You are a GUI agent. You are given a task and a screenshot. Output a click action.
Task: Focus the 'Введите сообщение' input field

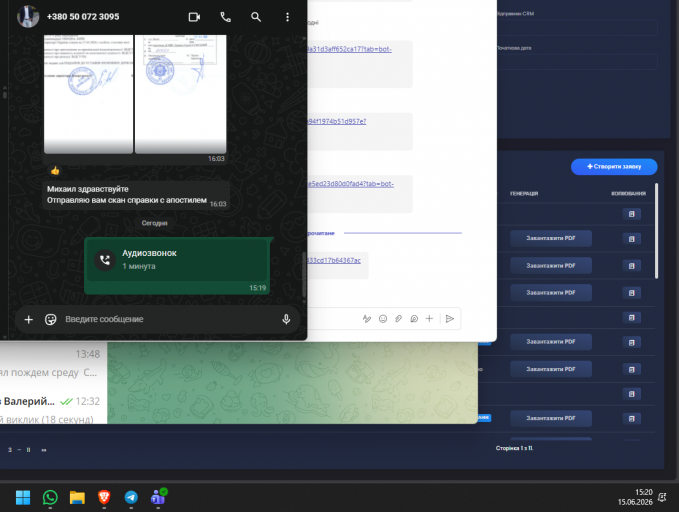pos(169,319)
